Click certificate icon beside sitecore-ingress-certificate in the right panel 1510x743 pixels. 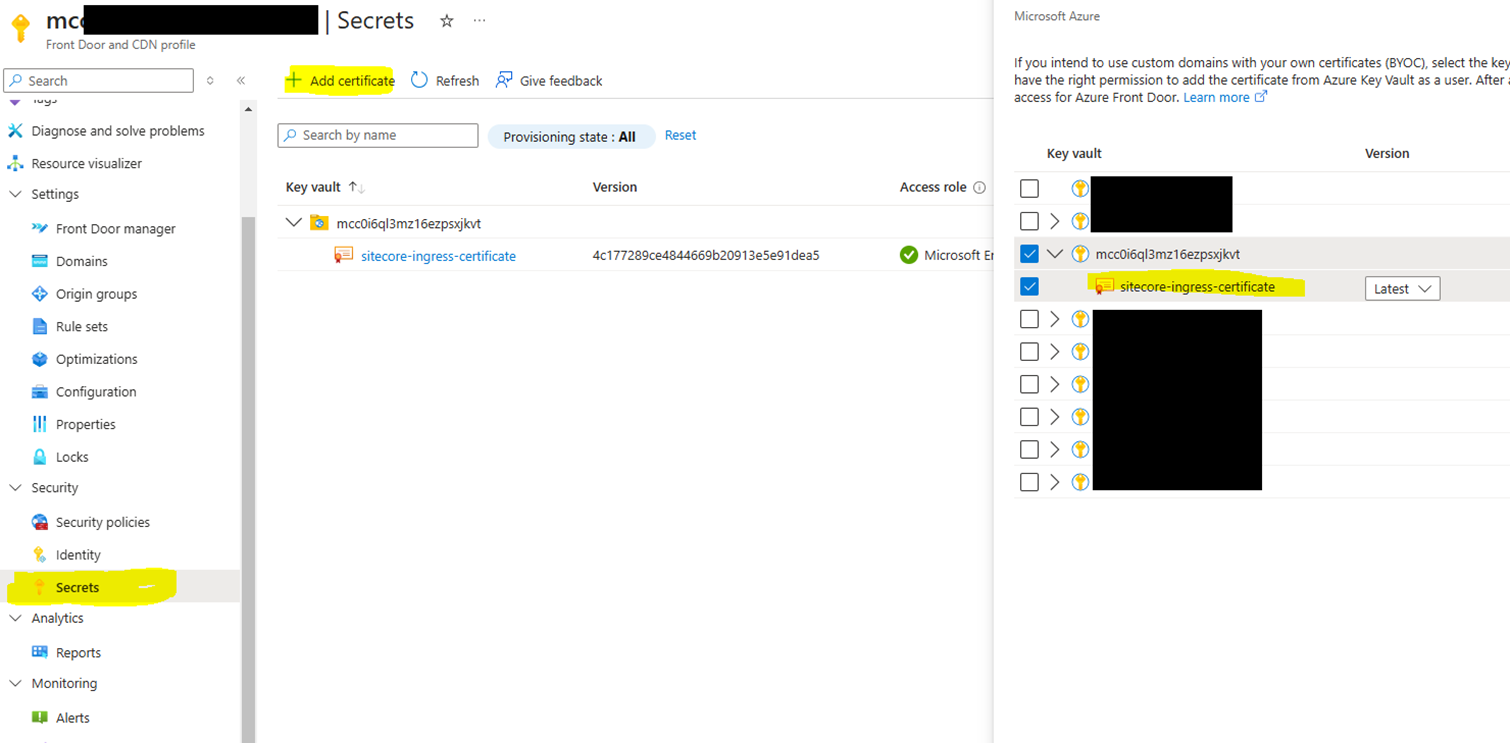pos(1104,287)
